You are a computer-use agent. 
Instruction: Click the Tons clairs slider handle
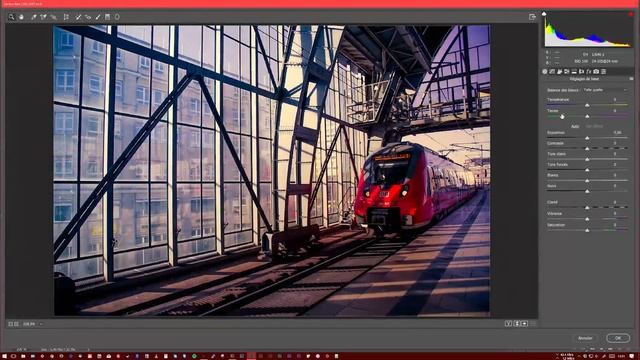pos(587,160)
